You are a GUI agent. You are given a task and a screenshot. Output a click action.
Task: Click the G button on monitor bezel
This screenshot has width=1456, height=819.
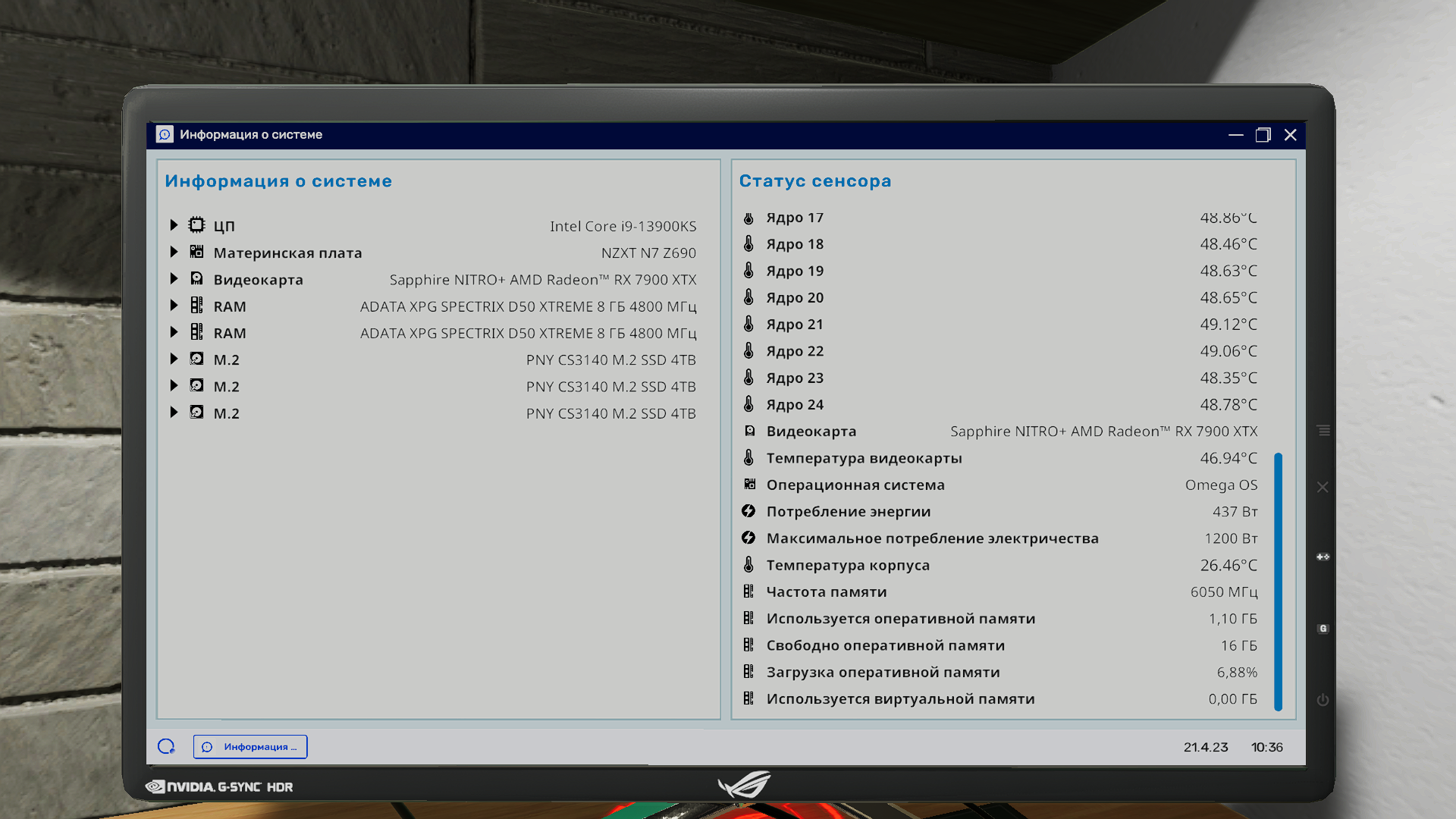coord(1323,629)
